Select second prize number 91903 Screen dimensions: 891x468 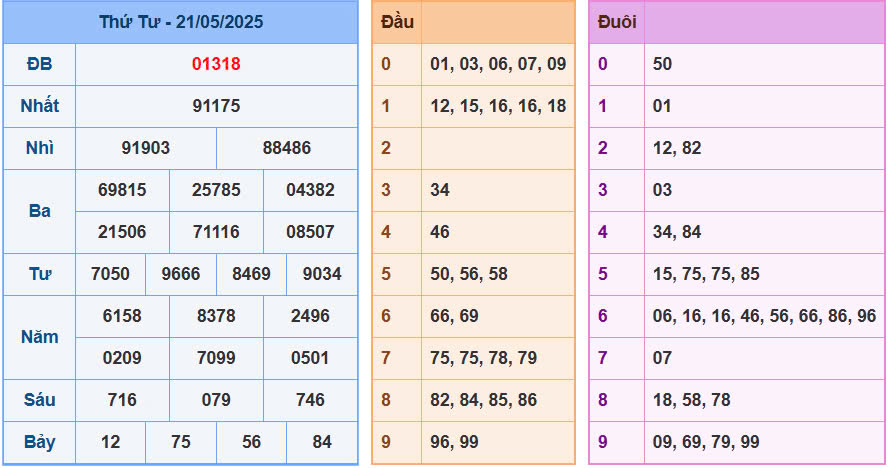(x=146, y=148)
